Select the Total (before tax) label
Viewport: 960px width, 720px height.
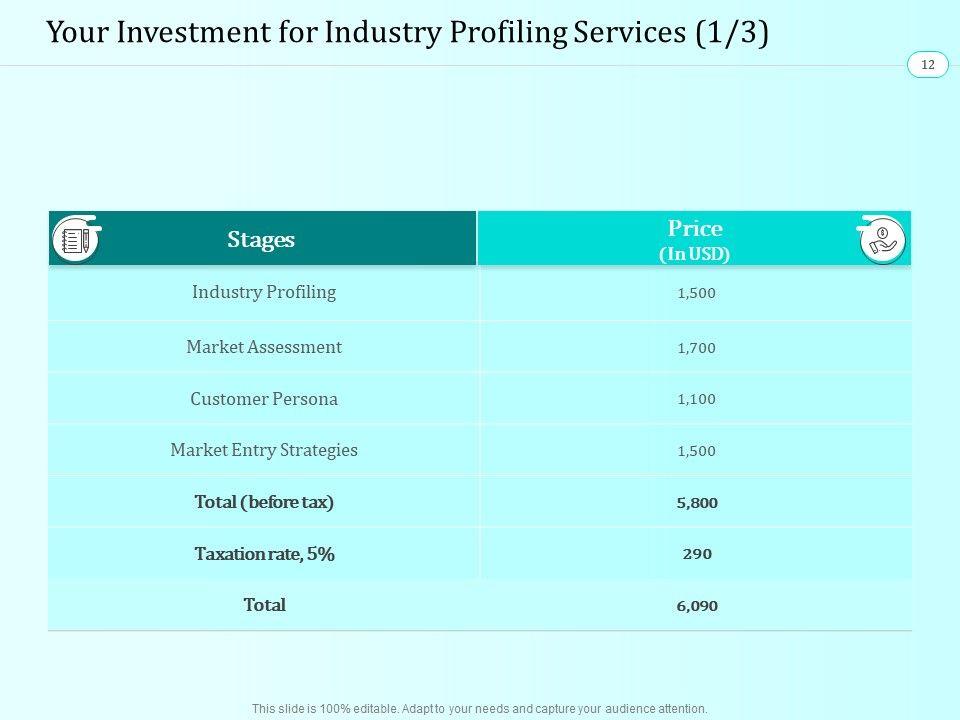point(264,502)
